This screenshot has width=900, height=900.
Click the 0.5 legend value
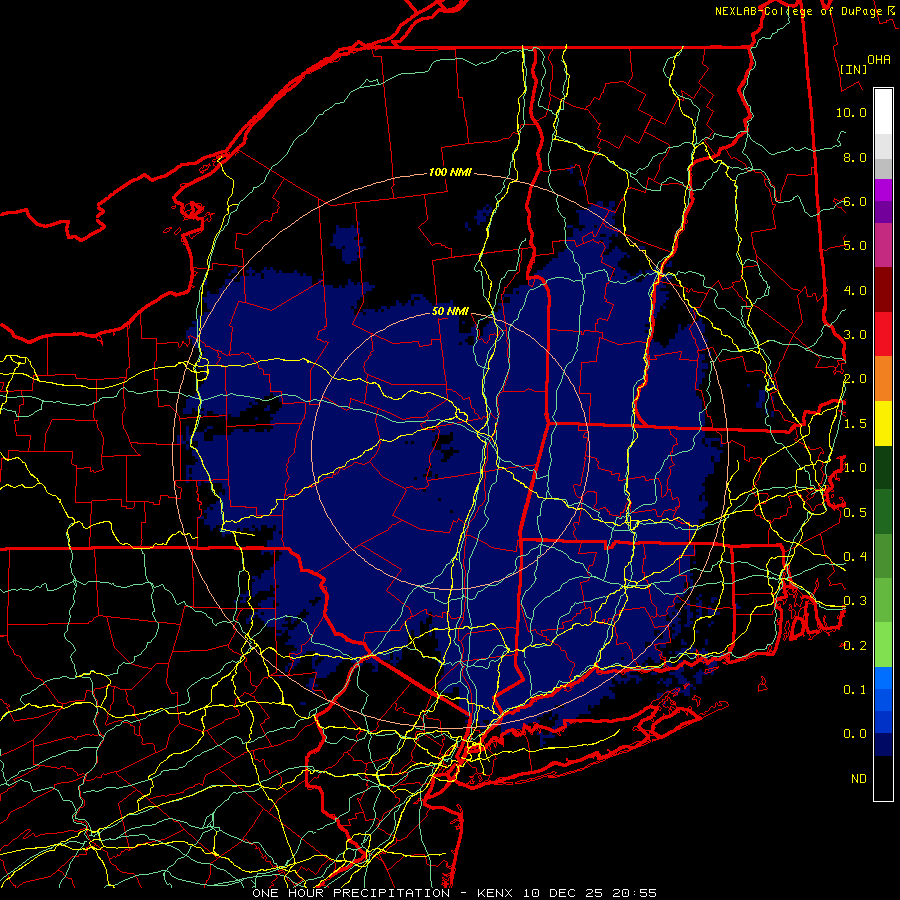click(855, 513)
